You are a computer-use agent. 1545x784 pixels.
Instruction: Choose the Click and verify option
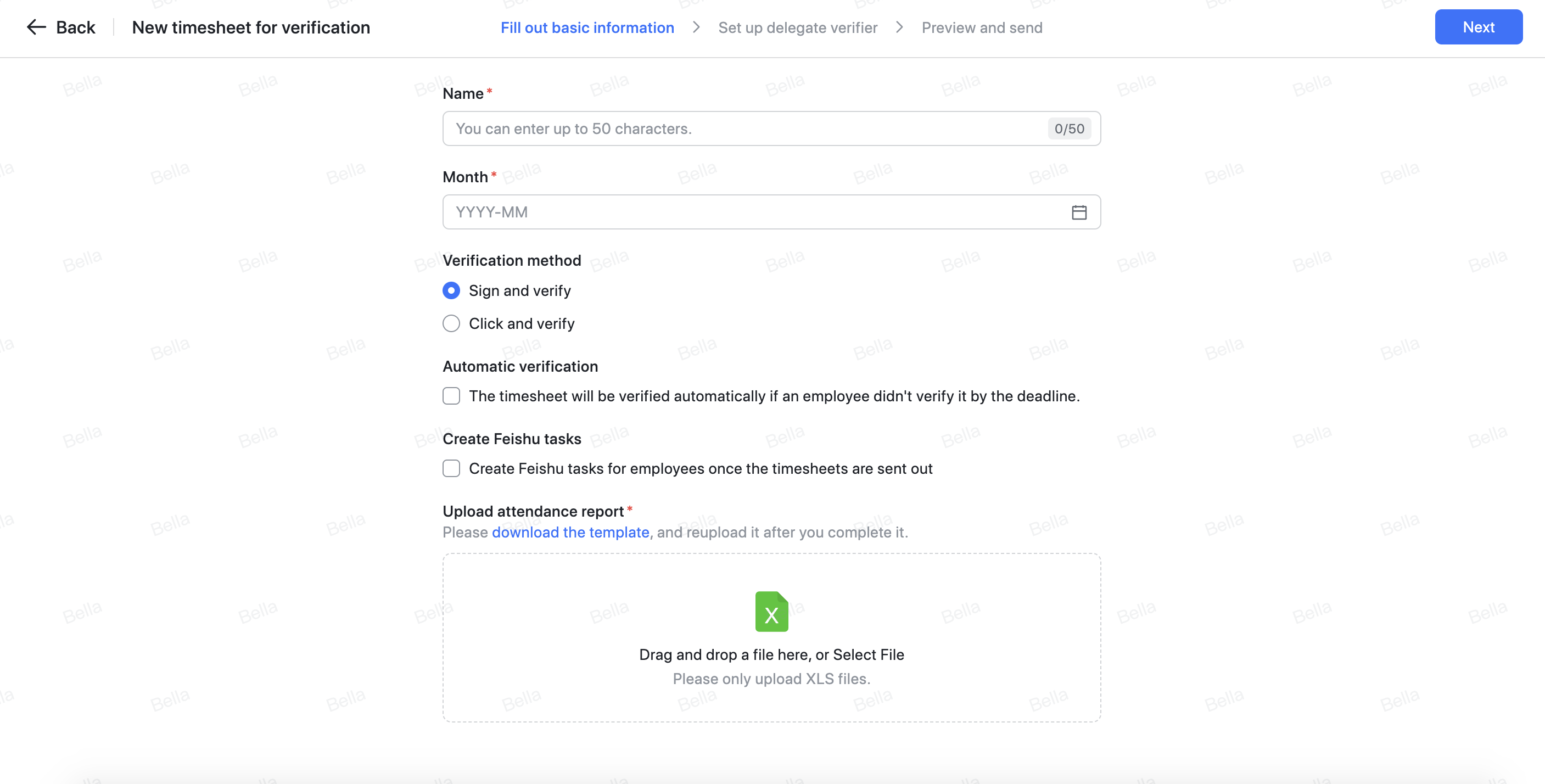451,323
